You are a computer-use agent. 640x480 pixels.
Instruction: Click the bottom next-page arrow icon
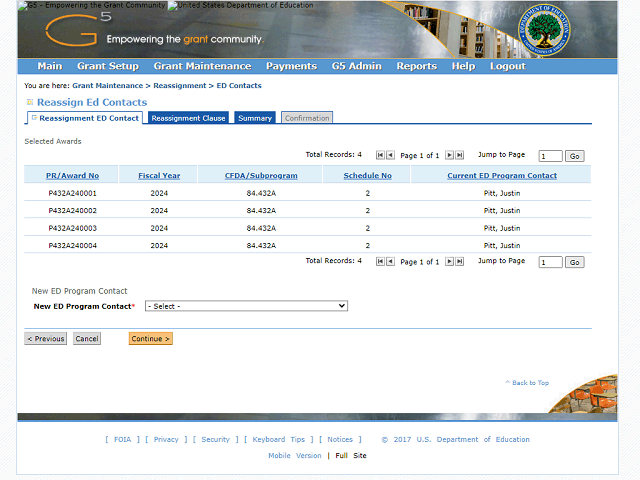(449, 261)
